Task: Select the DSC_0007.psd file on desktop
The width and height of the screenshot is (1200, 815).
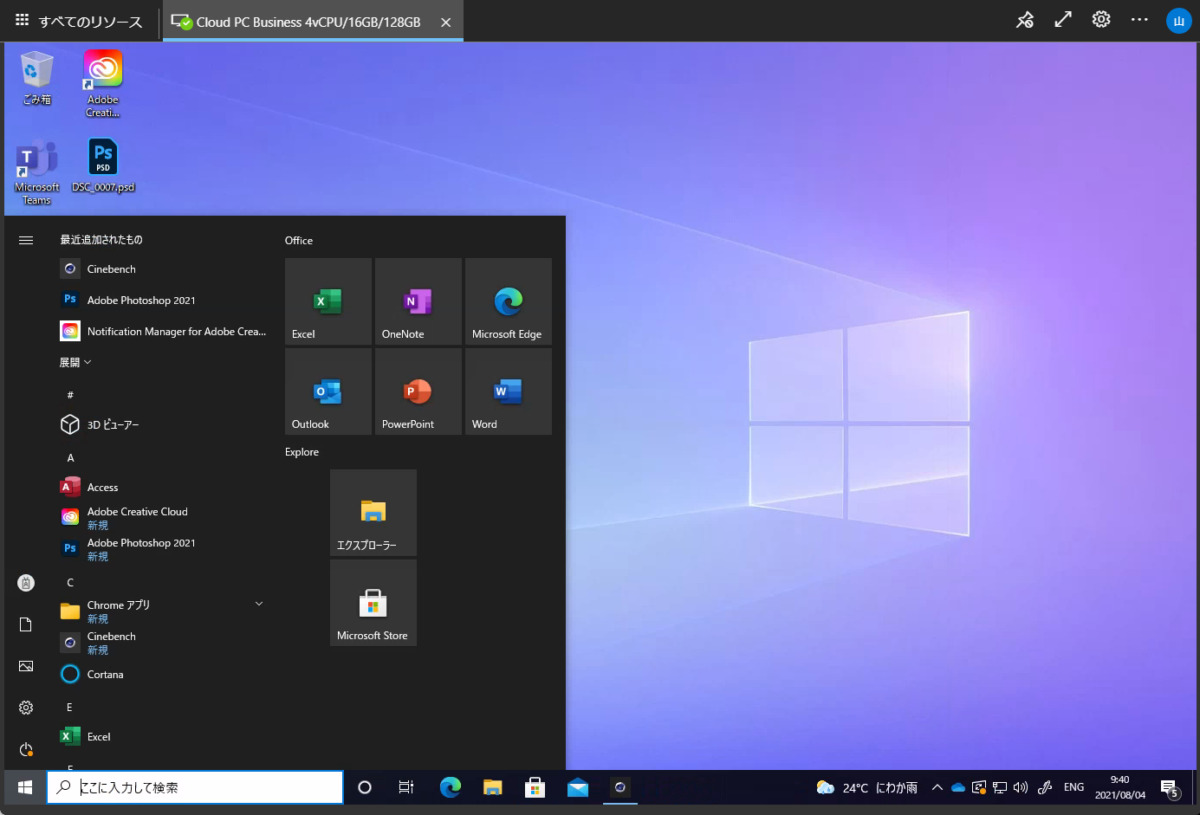Action: [x=103, y=166]
